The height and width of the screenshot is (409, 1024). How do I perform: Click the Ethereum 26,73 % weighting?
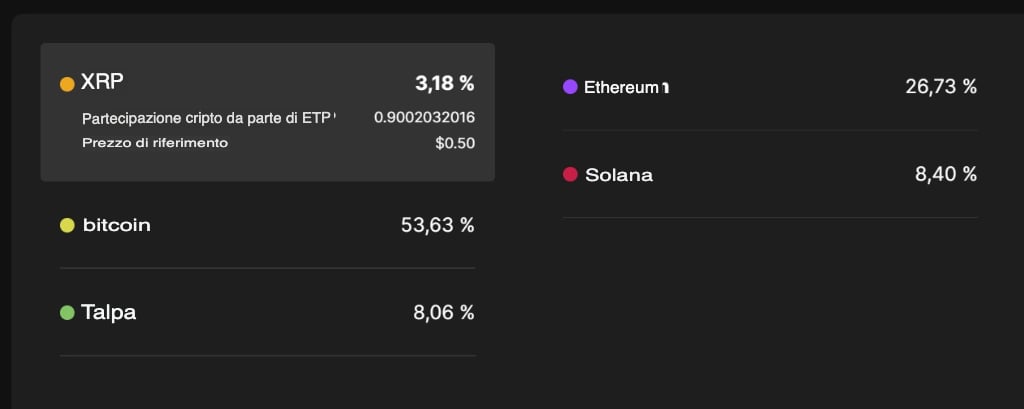(940, 87)
